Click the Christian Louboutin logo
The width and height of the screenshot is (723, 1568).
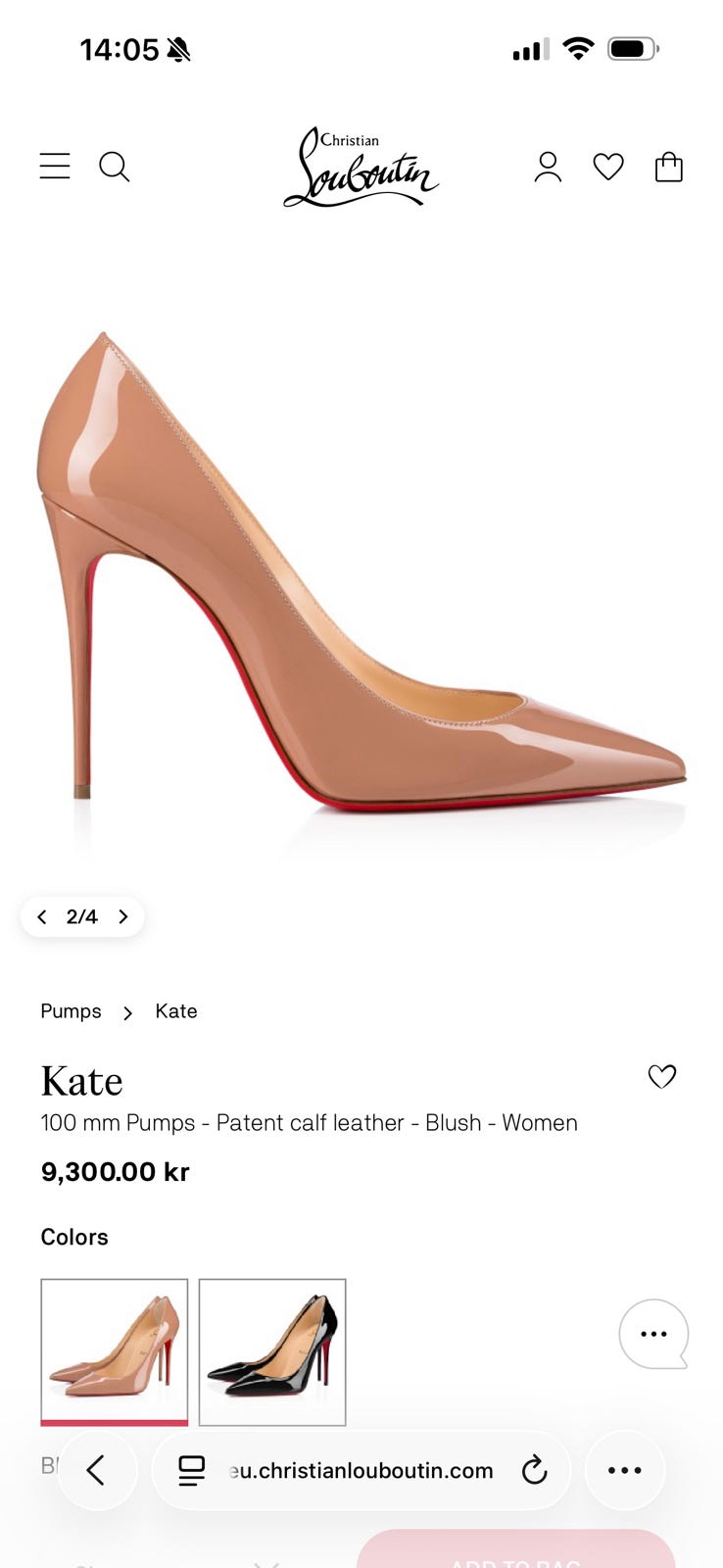pos(361,167)
